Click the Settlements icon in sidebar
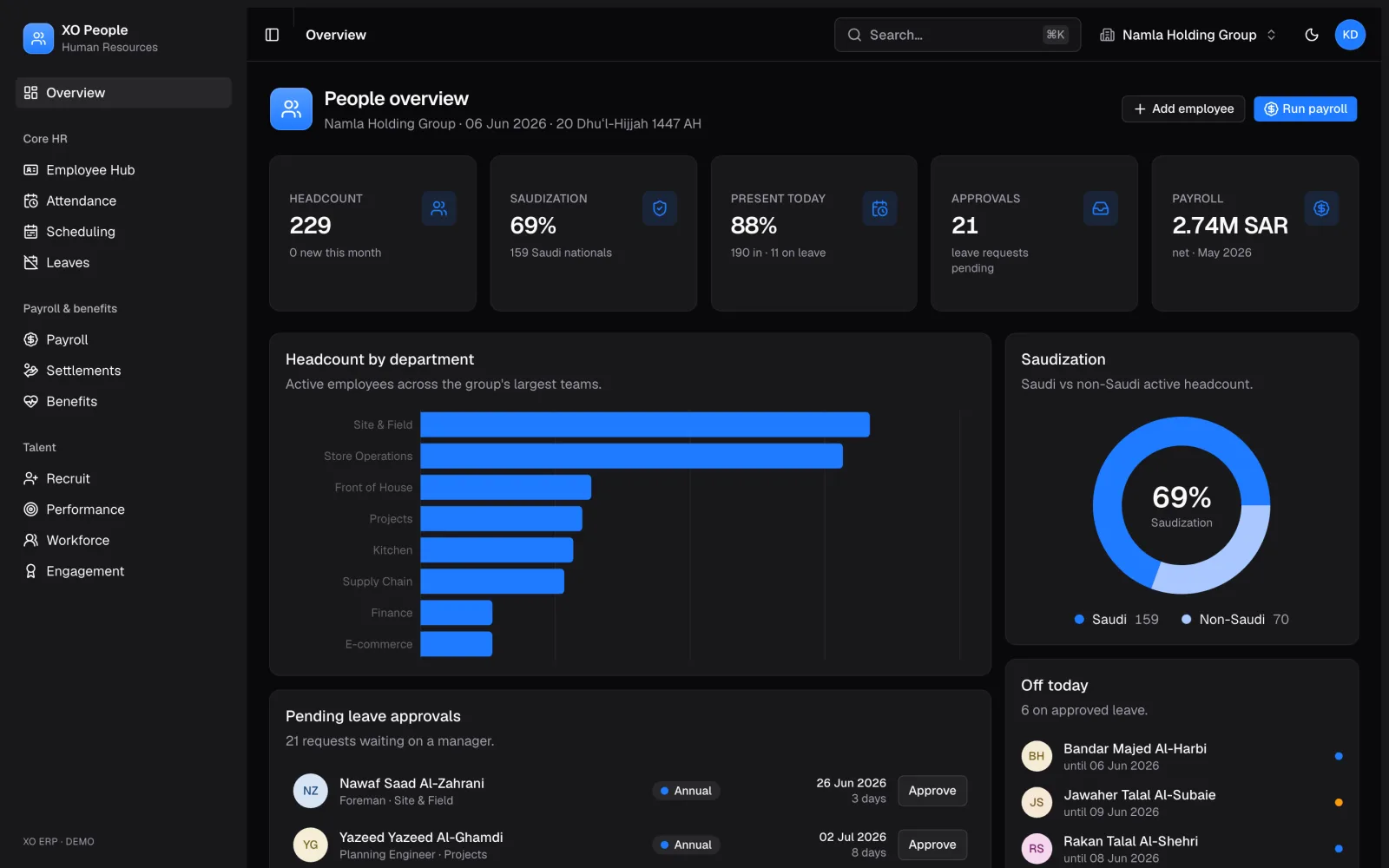 (31, 371)
